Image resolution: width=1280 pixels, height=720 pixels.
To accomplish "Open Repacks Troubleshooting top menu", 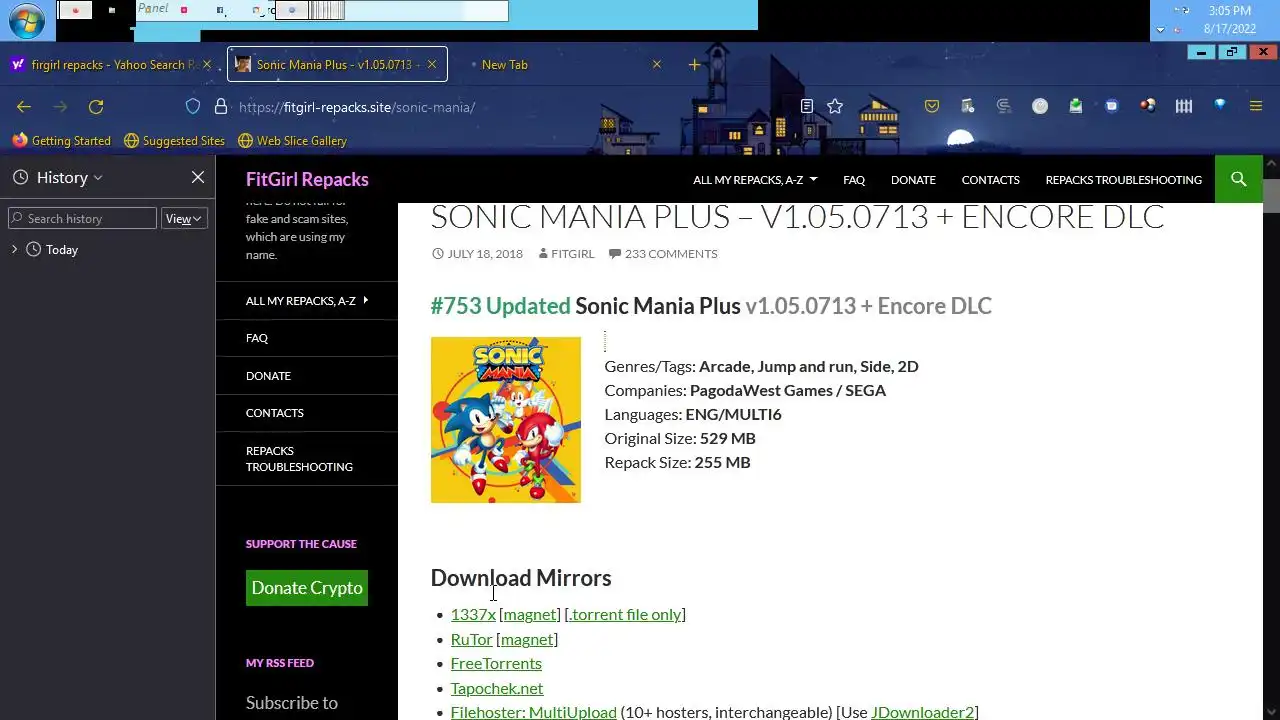I will point(1123,180).
